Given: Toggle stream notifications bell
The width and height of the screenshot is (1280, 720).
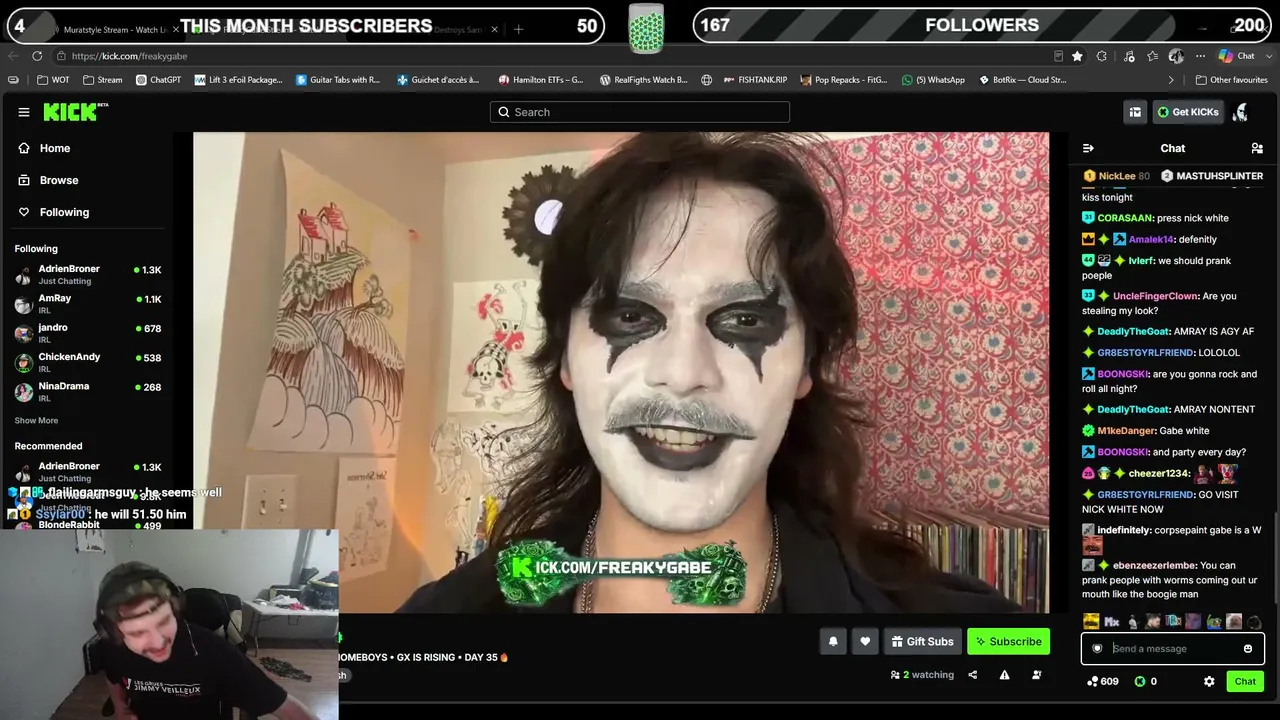Looking at the screenshot, I should [833, 641].
